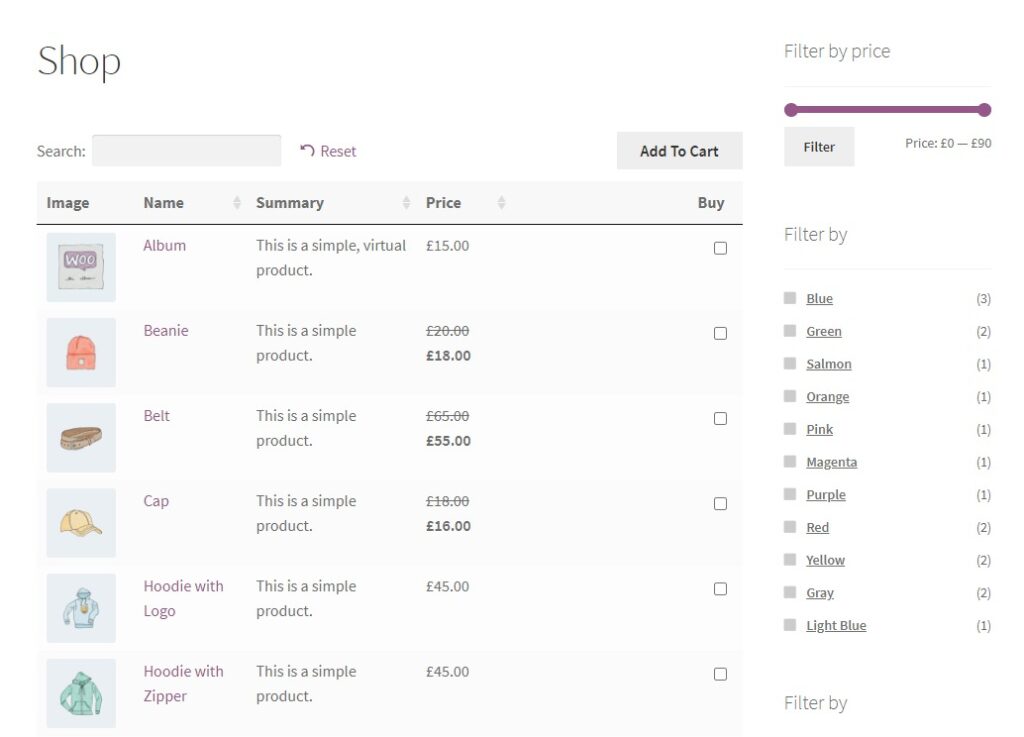Screen dimensions: 1024x737
Task: Click the Album product thumbnail image
Action: tap(80, 266)
